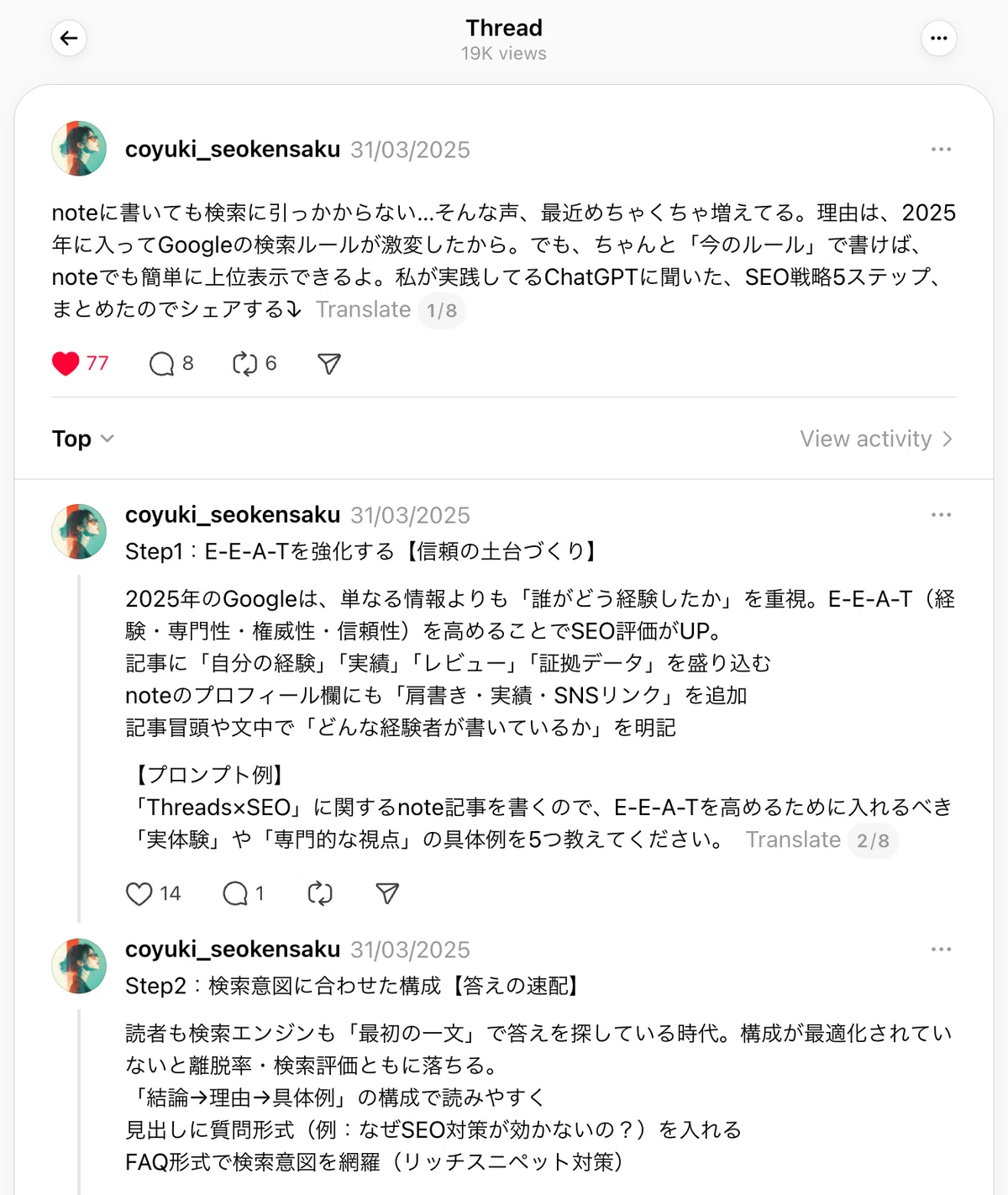The image size is (1008, 1195).
Task: Like the Step1 reply with 14 likes
Action: [139, 894]
